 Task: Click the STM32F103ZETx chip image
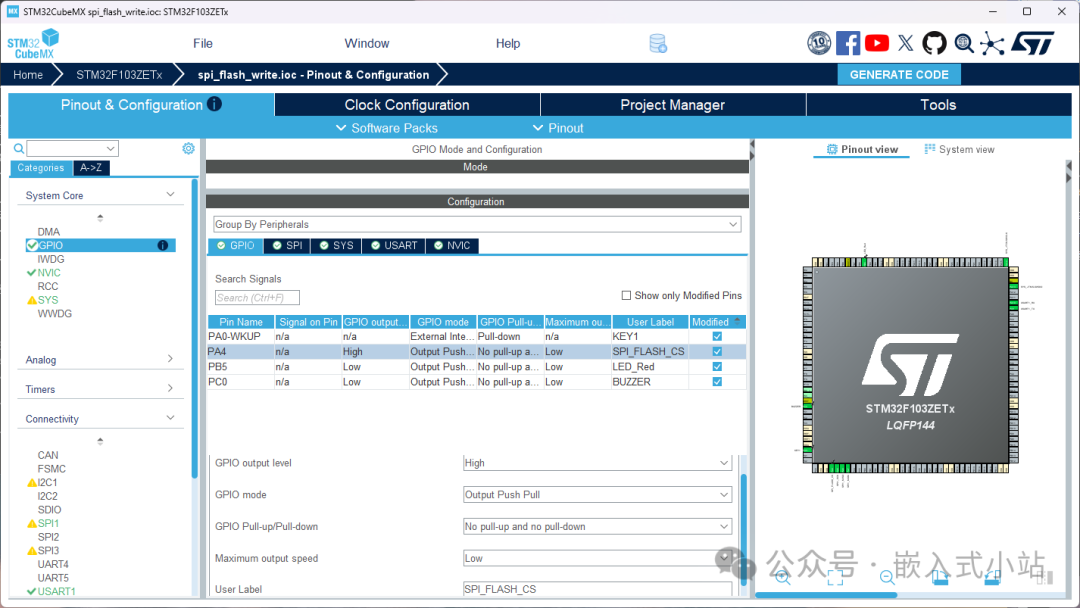click(x=910, y=366)
